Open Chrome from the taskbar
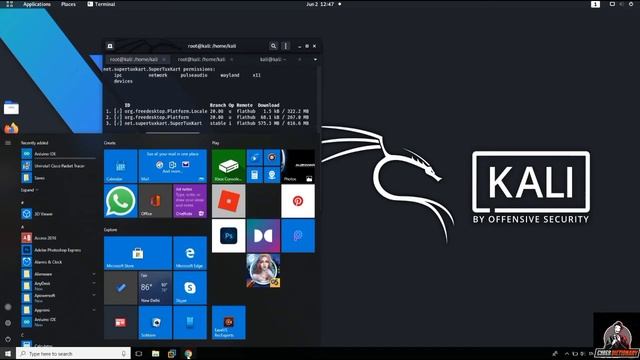Image resolution: width=640 pixels, height=360 pixels. [x=188, y=353]
